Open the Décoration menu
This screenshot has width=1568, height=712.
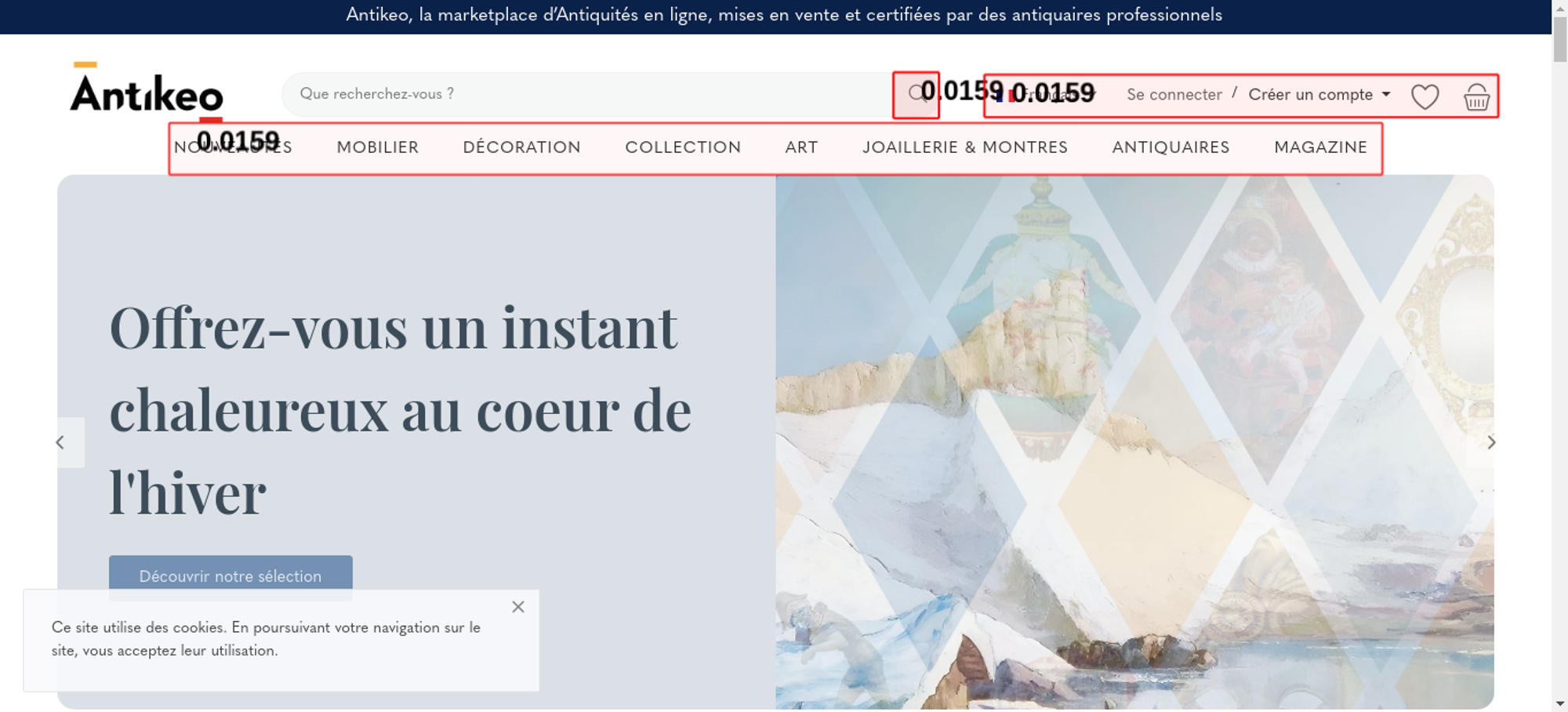522,147
